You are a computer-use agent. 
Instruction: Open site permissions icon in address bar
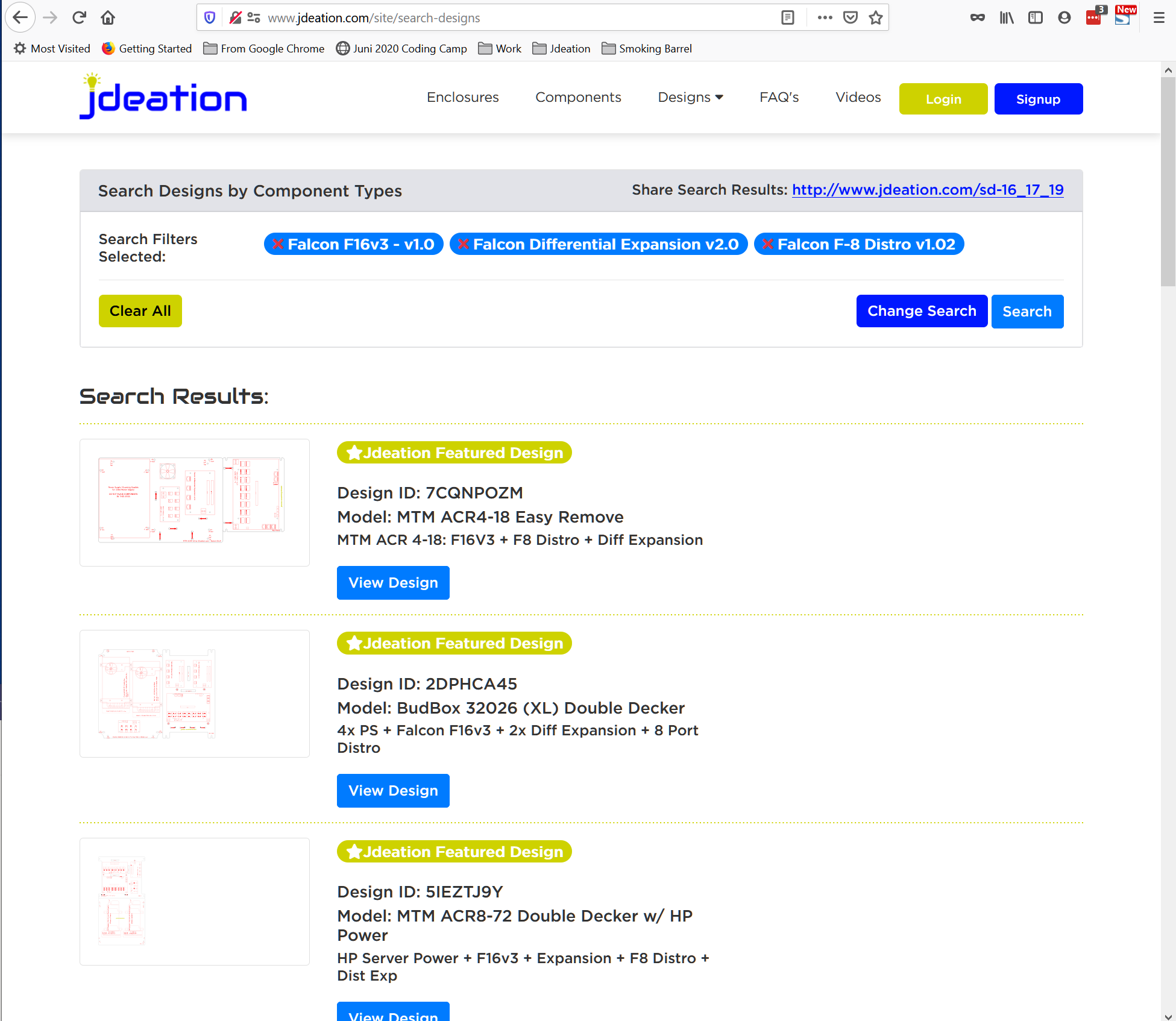click(254, 17)
